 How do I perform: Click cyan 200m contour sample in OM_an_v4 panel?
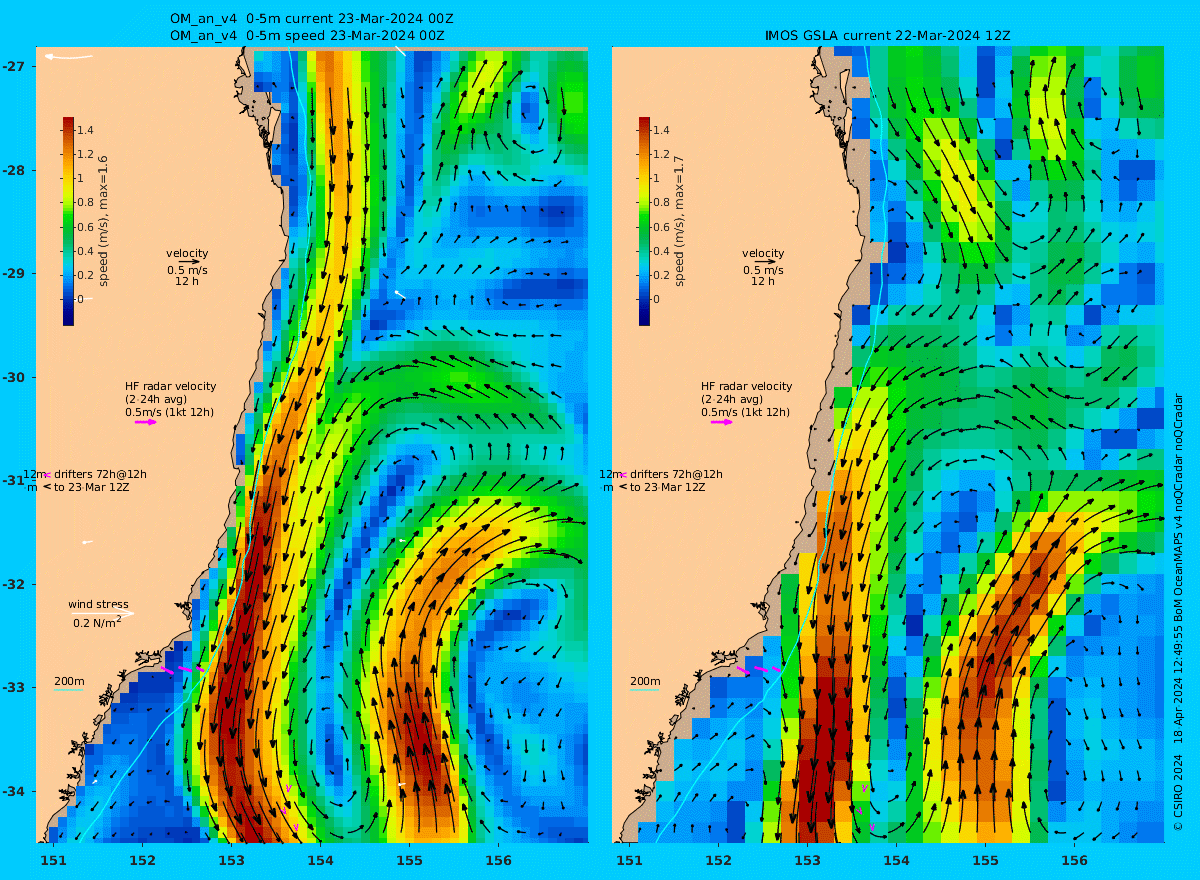tap(68, 690)
